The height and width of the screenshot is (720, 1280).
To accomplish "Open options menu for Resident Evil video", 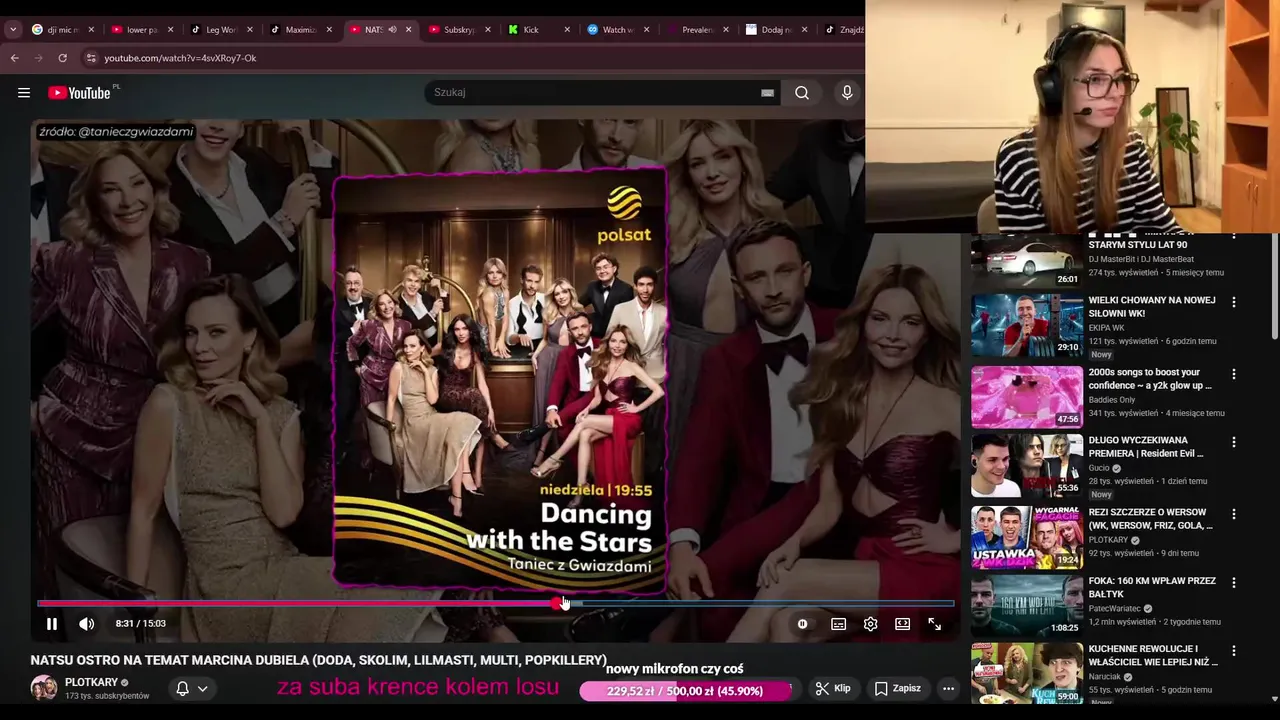I will coord(1234,442).
